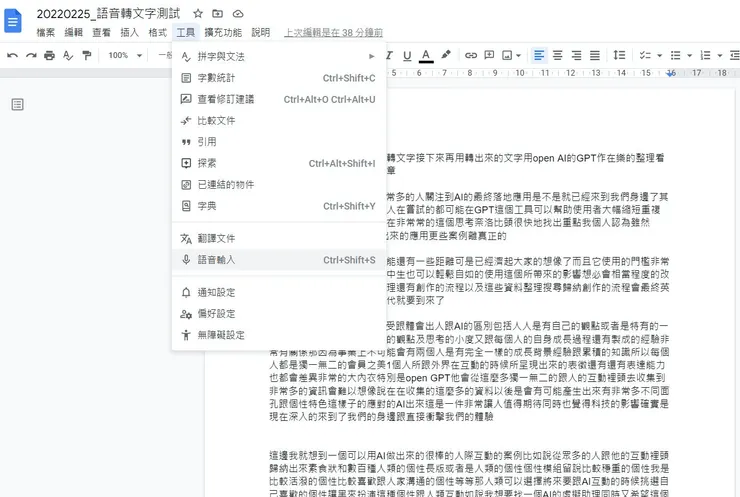Expand 拼字與文法 submenu
The image size is (740, 497).
(x=279, y=57)
